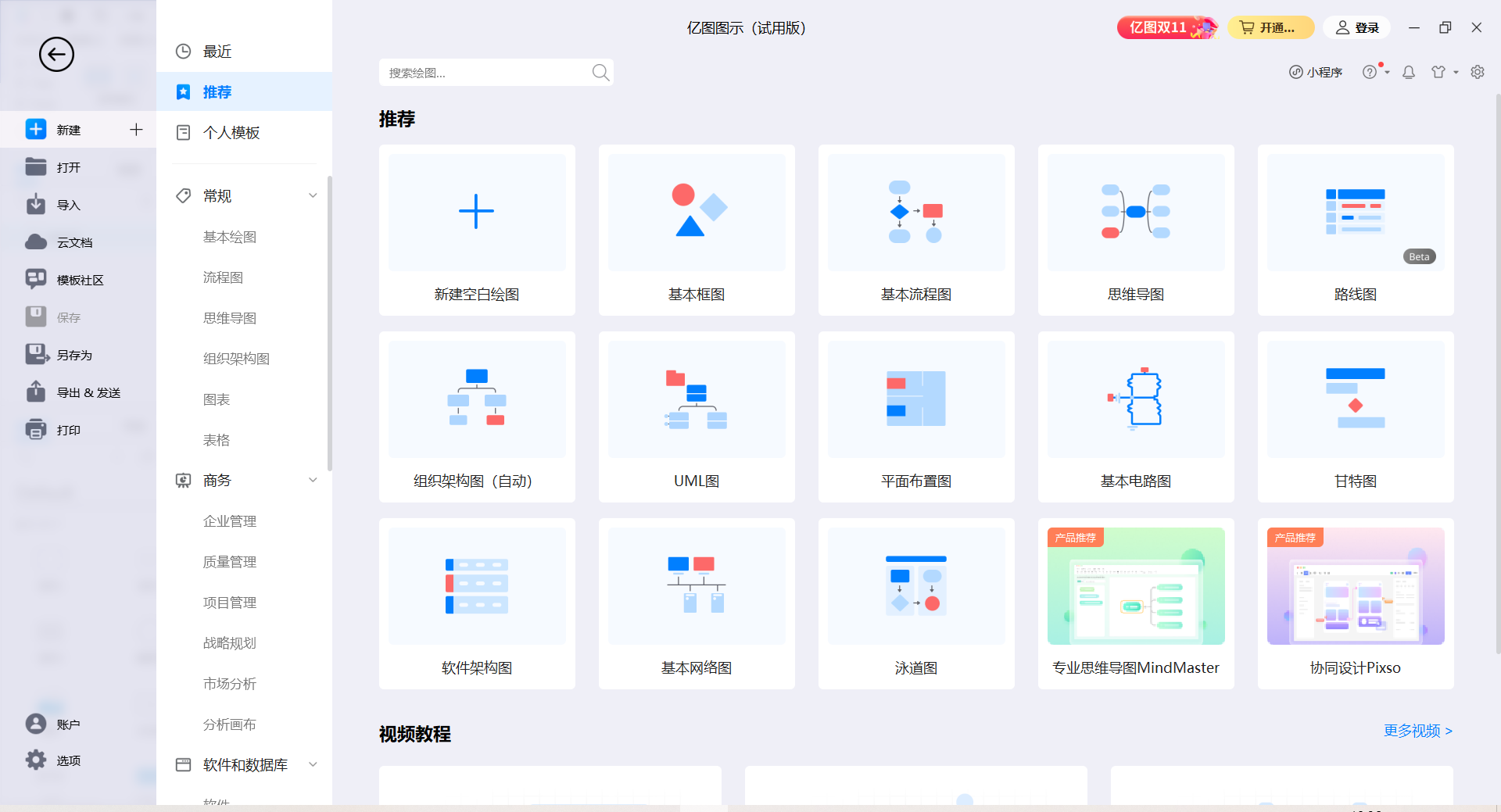Open 协同设计Pixso product card

pyautogui.click(x=1356, y=603)
